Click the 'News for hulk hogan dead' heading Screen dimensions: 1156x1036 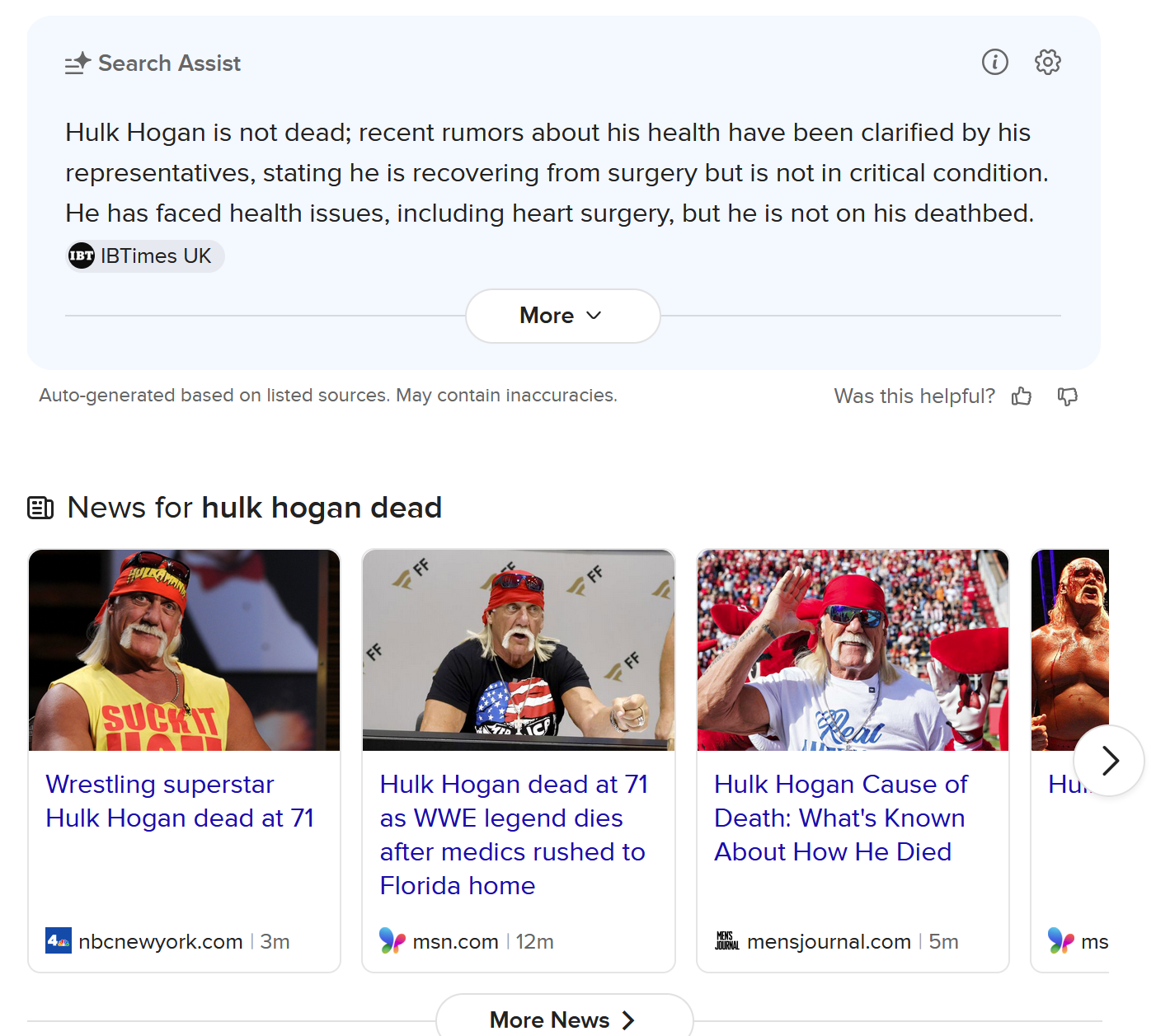tap(255, 508)
